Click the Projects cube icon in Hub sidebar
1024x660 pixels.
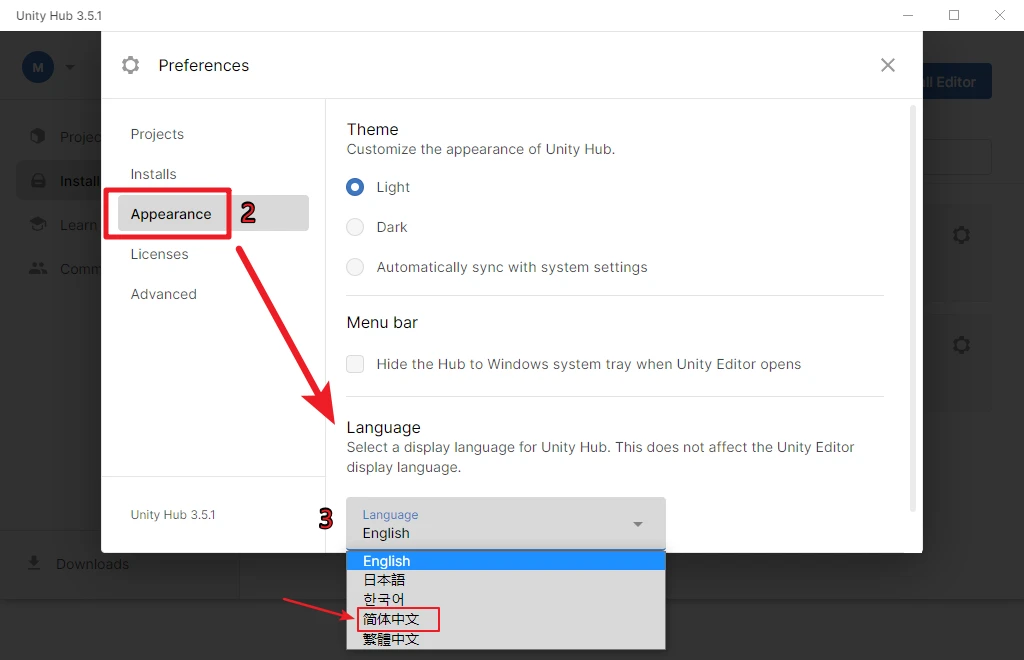click(x=38, y=136)
